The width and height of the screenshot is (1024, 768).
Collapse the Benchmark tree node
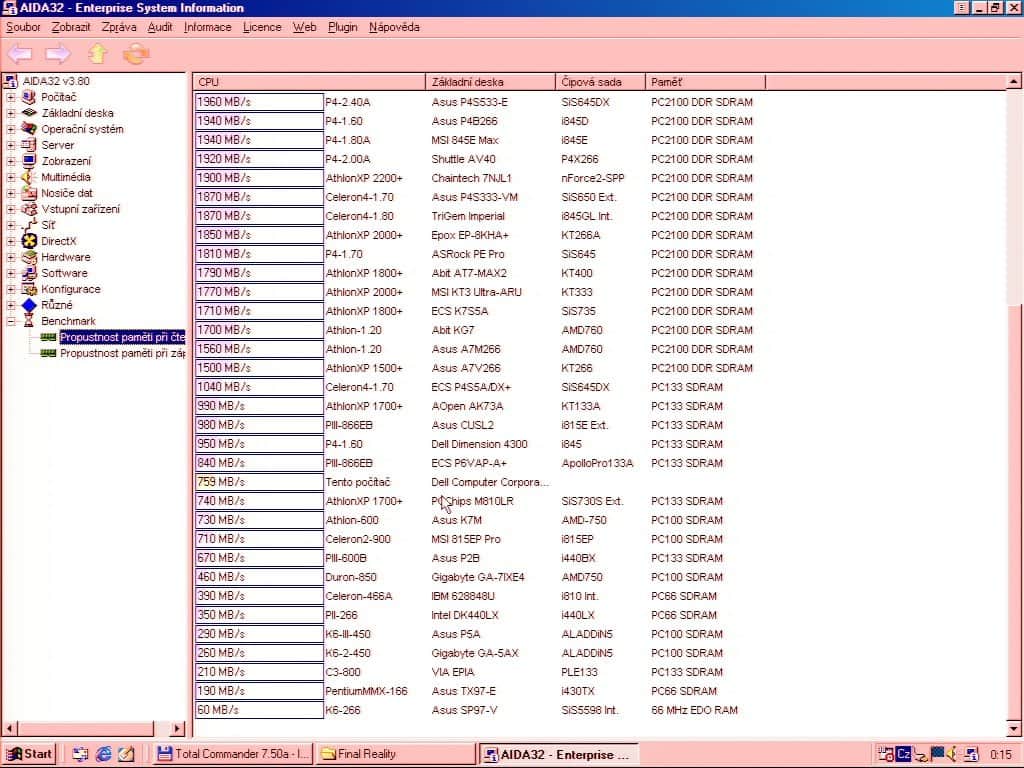(x=10, y=321)
